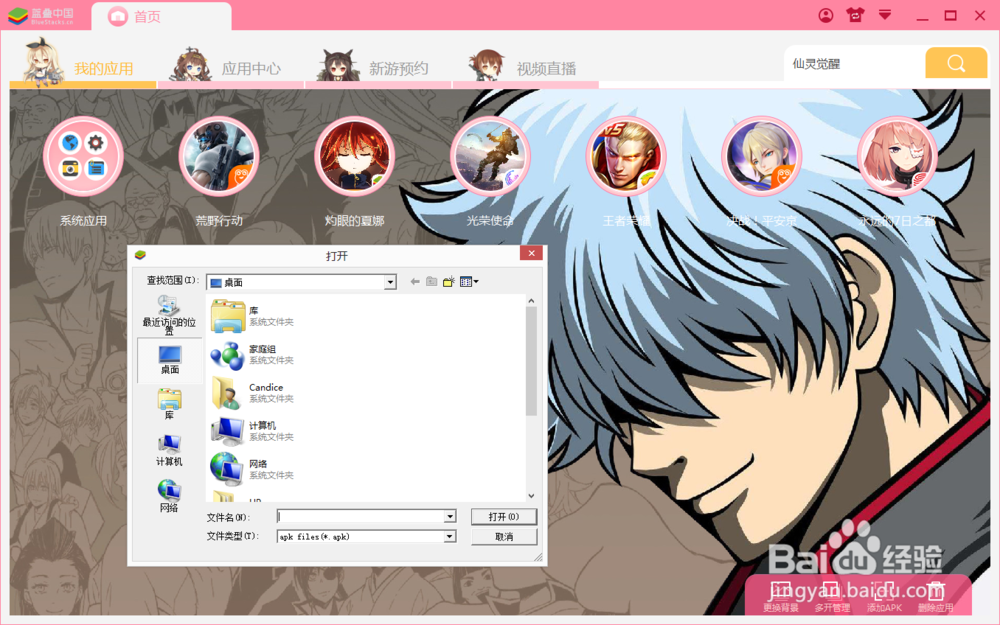Select the Candice folder in file list
1000x625 pixels.
253,393
